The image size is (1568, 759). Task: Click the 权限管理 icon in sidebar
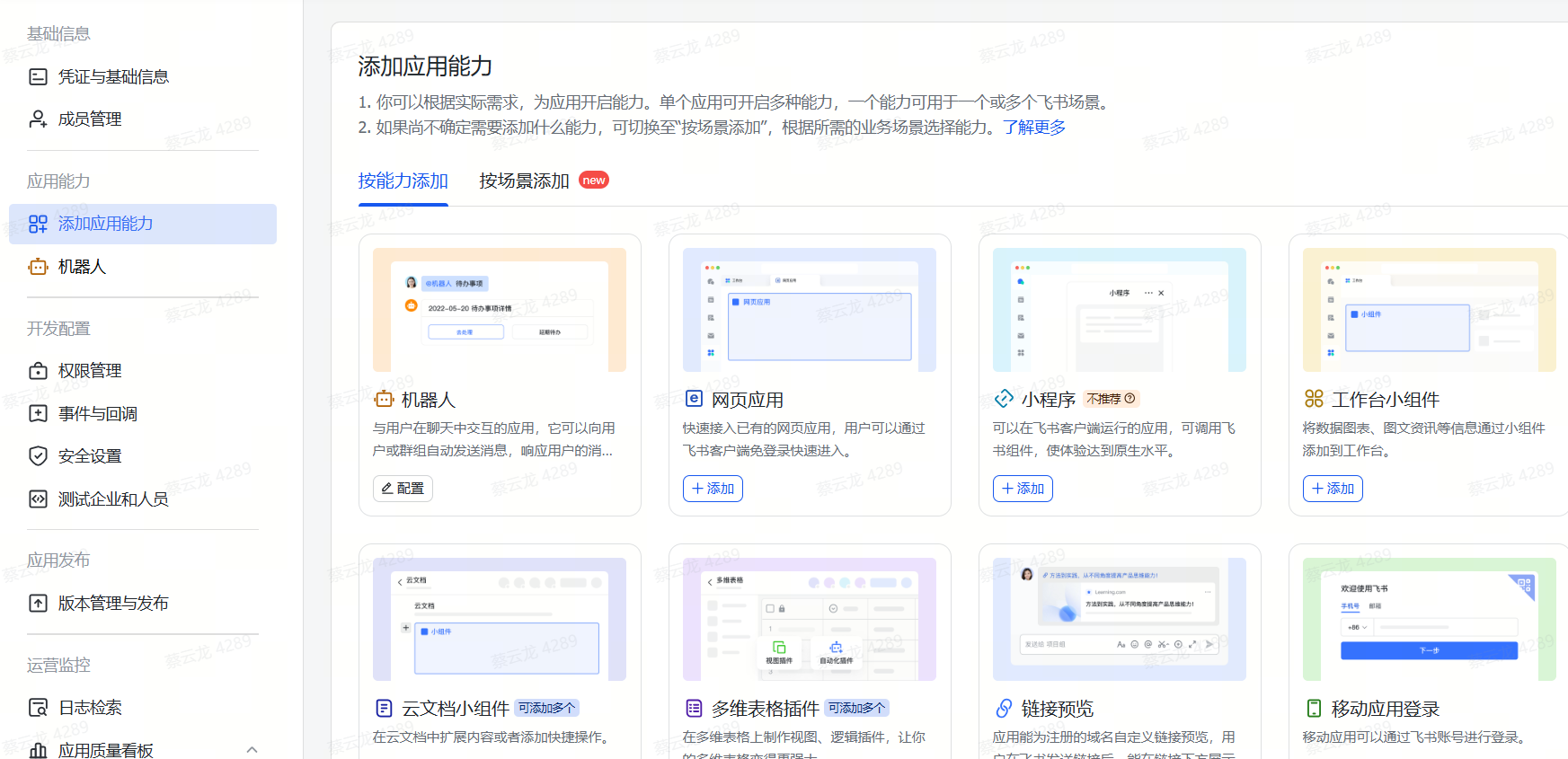38,371
